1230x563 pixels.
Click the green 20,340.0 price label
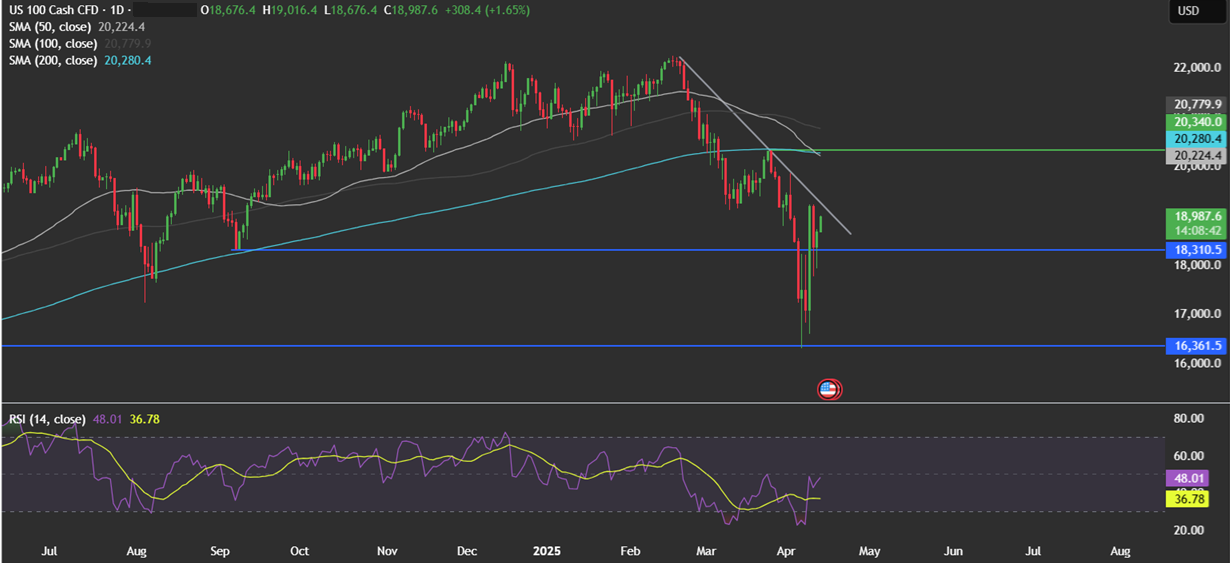click(x=1196, y=121)
